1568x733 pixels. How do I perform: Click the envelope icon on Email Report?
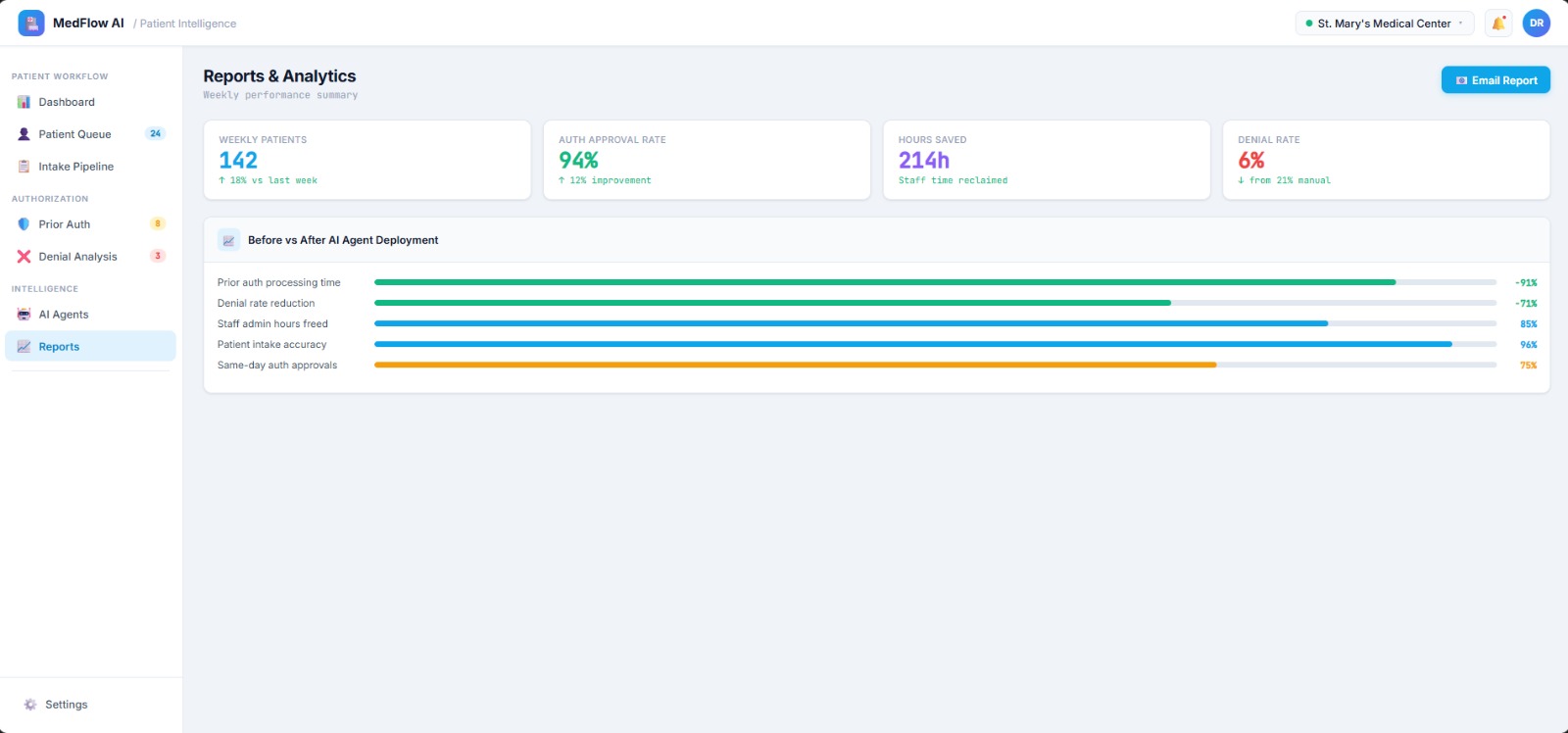(1462, 80)
